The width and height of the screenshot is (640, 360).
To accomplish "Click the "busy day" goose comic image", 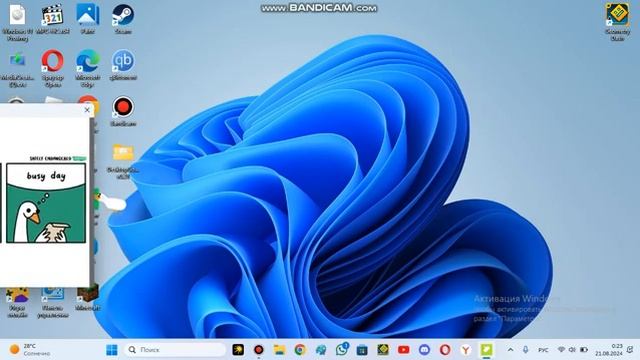I will tap(46, 203).
